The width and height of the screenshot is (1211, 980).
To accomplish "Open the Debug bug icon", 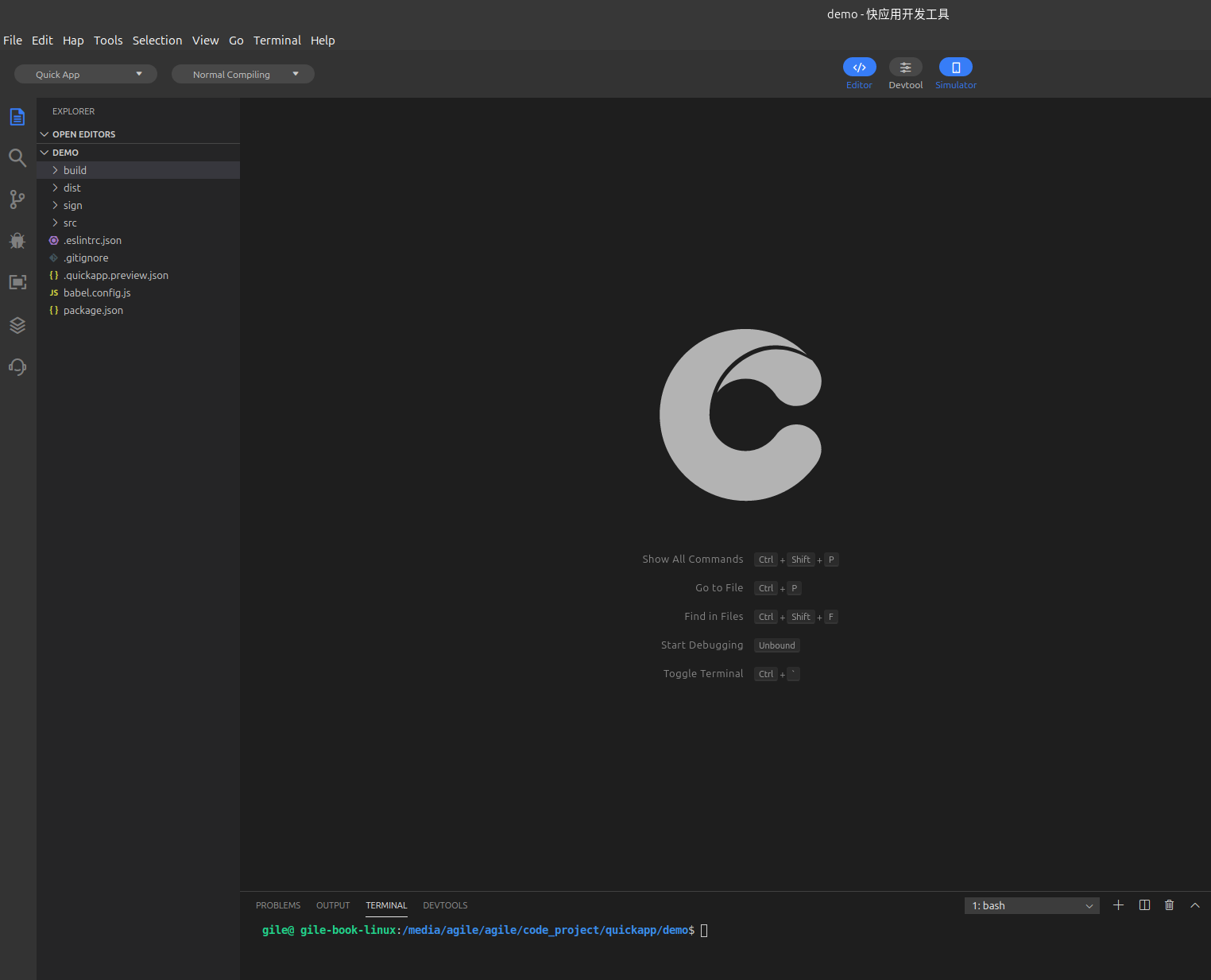I will 17,241.
